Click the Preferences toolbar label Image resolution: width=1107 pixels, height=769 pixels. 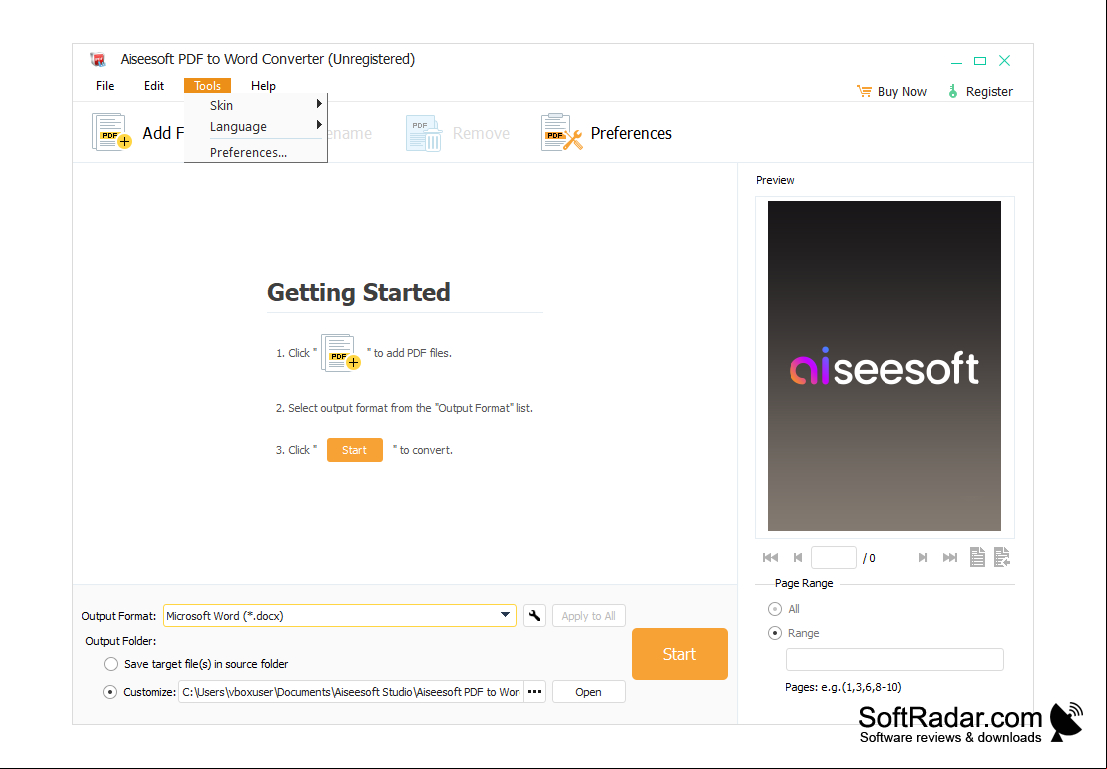631,133
